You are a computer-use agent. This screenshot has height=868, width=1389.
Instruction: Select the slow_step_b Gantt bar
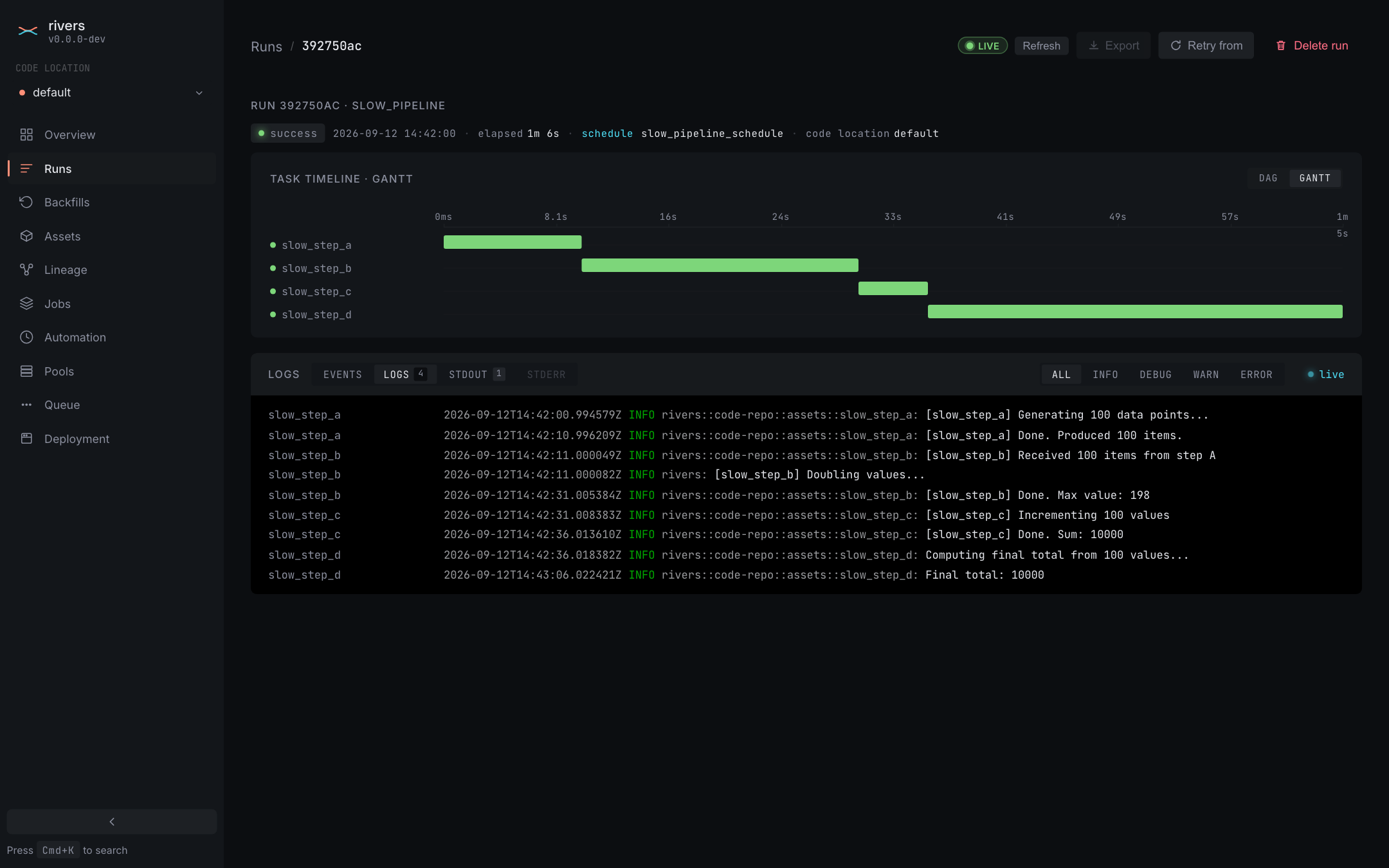pyautogui.click(x=720, y=265)
